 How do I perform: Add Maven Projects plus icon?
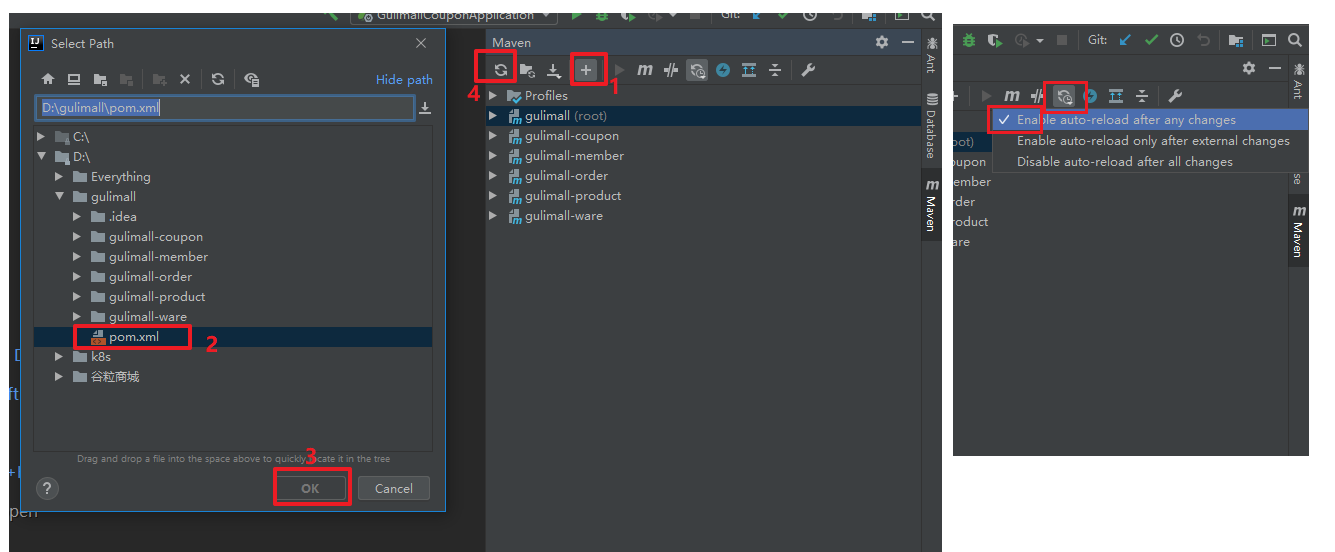pyautogui.click(x=586, y=70)
